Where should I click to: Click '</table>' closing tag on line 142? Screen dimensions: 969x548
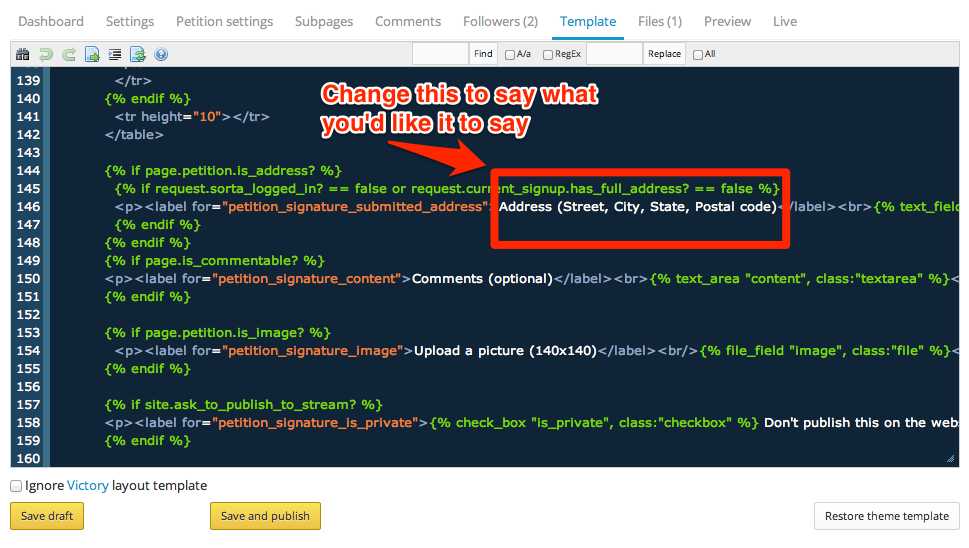[134, 135]
